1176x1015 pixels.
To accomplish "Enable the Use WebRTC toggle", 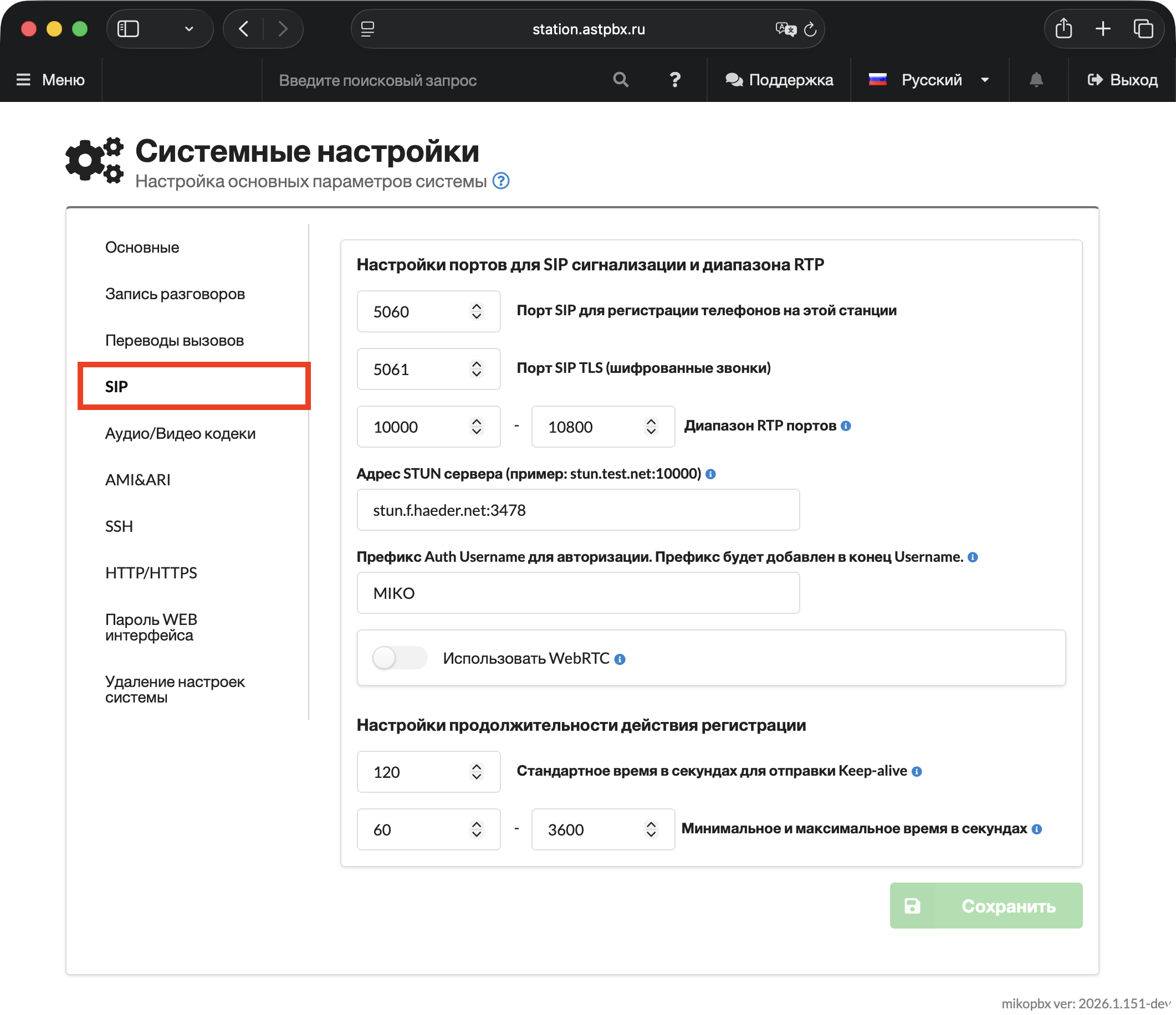I will pos(400,658).
